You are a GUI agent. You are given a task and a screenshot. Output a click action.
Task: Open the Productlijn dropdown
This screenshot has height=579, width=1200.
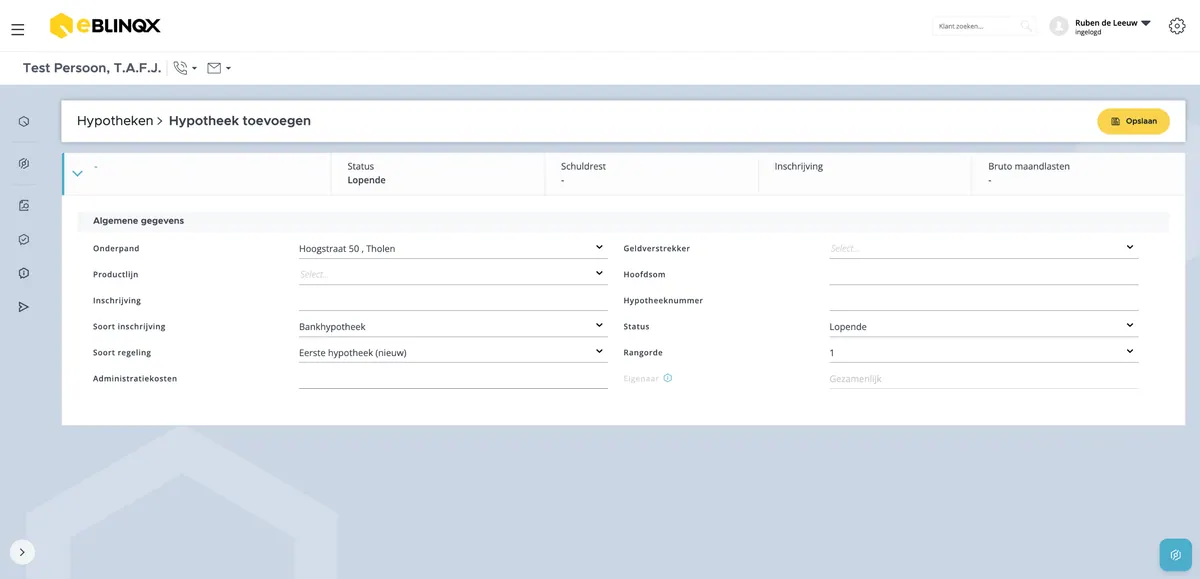click(x=453, y=274)
